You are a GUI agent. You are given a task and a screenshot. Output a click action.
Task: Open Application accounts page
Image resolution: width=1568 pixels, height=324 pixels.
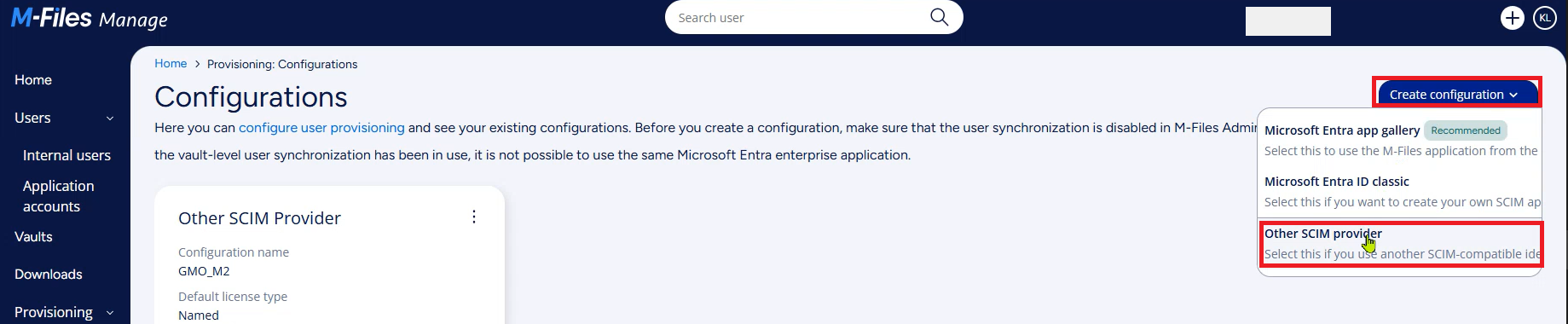tap(58, 196)
